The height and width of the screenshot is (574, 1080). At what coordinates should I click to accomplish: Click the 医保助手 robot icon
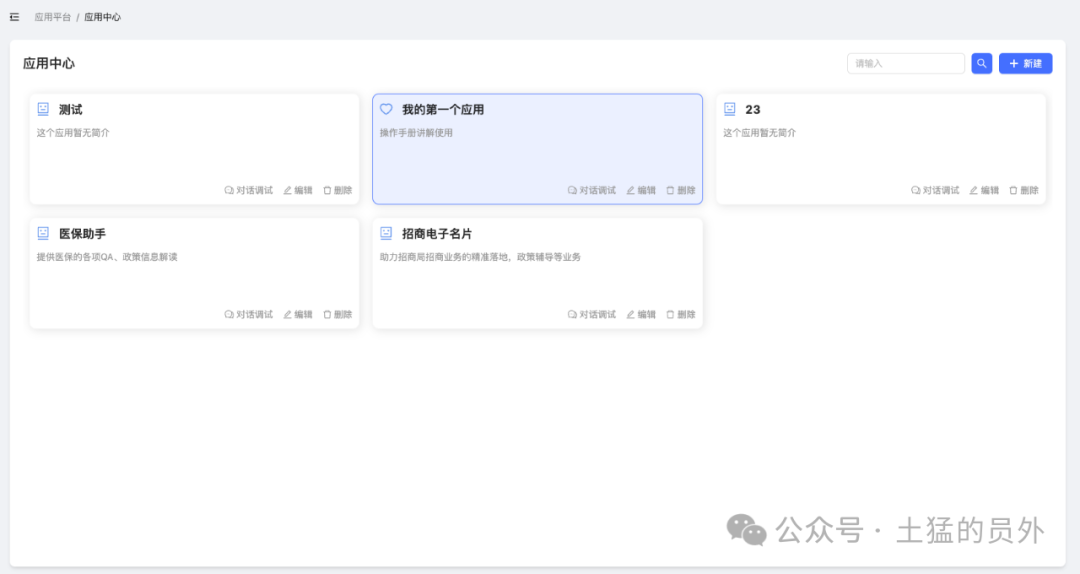coord(43,233)
